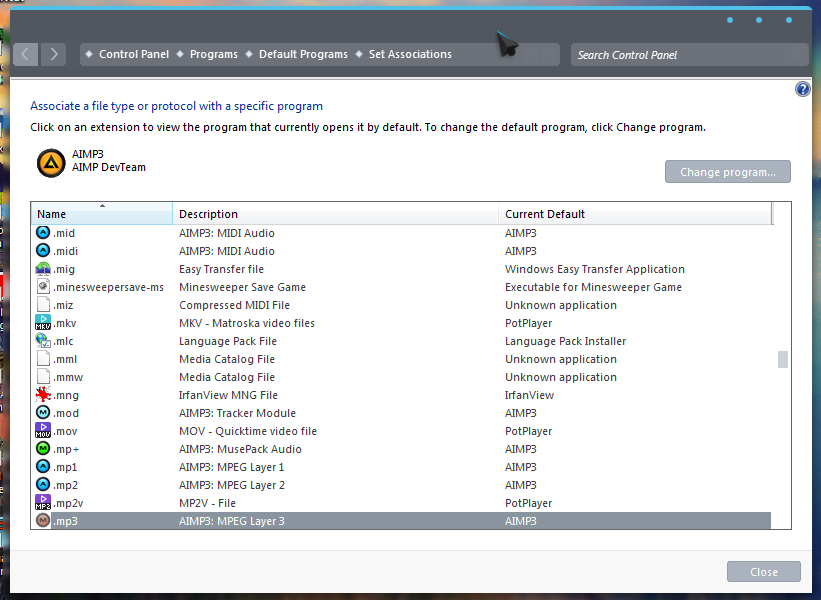
Task: Open help via the blue question mark icon
Action: point(802,89)
